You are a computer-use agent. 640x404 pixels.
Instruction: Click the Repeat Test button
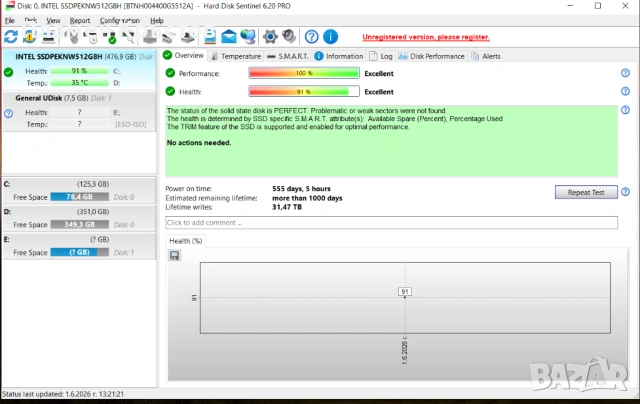(586, 192)
